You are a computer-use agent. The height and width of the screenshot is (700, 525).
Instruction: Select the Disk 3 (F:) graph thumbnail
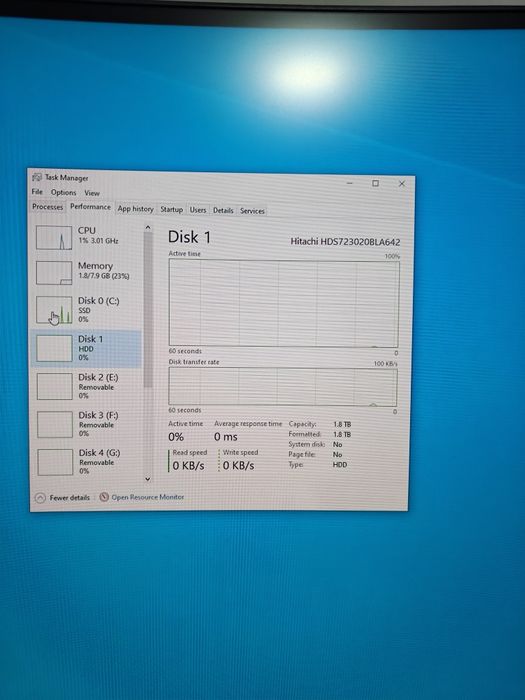55,425
